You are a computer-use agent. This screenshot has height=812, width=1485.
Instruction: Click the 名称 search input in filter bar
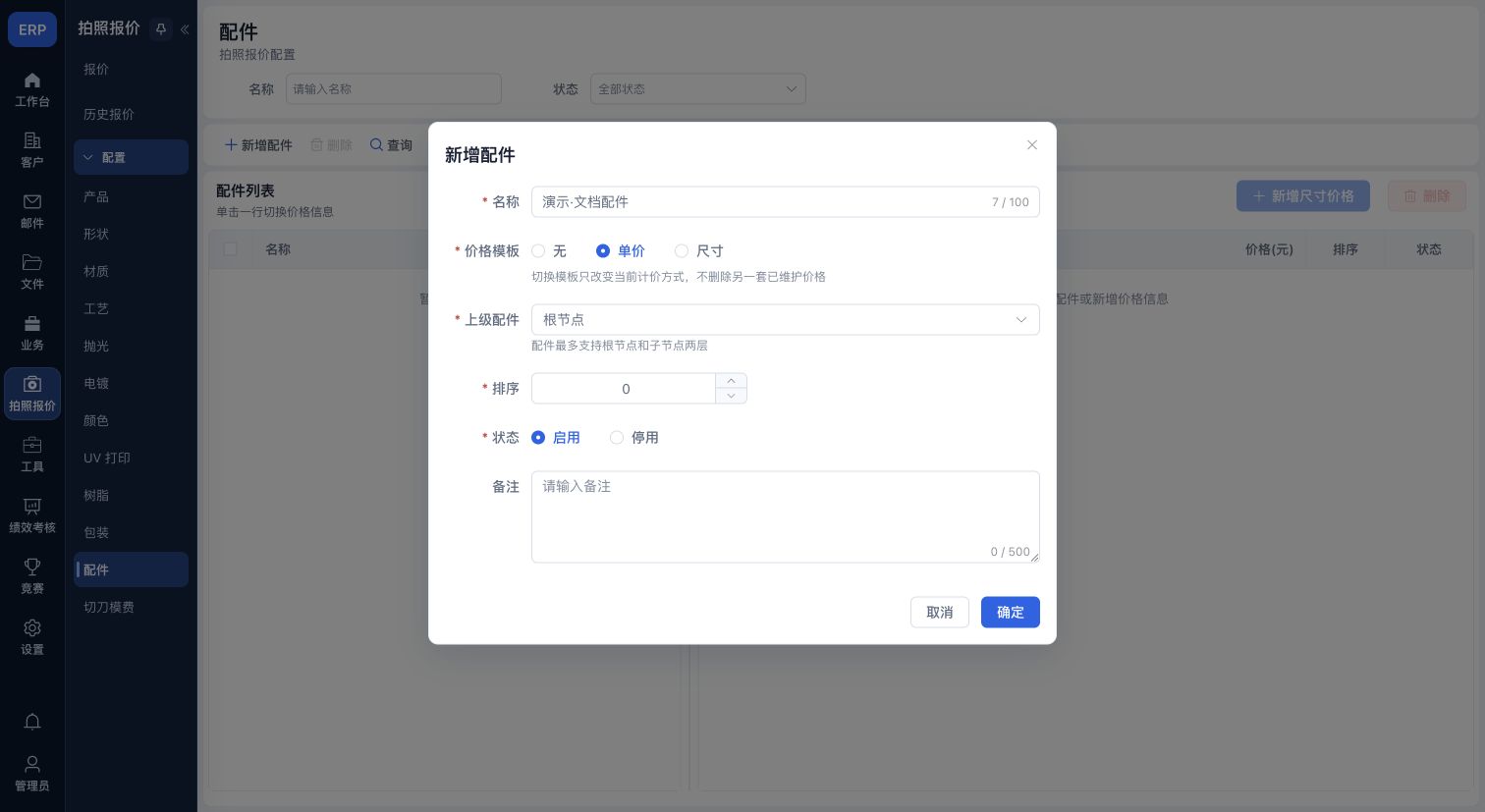click(394, 89)
